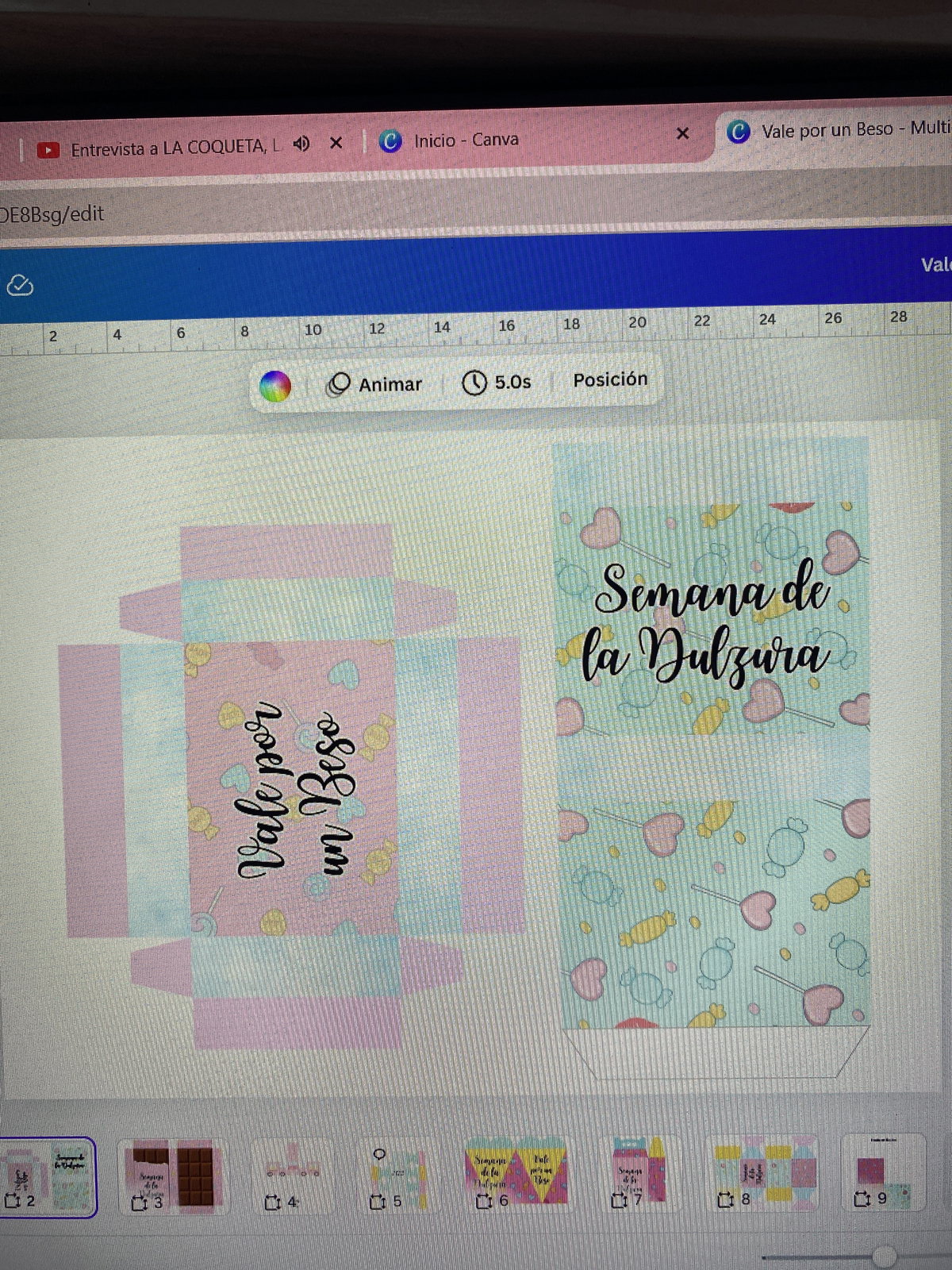
Task: Mute the Entrevista a LA COQUETA tab audio
Action: coord(301,144)
